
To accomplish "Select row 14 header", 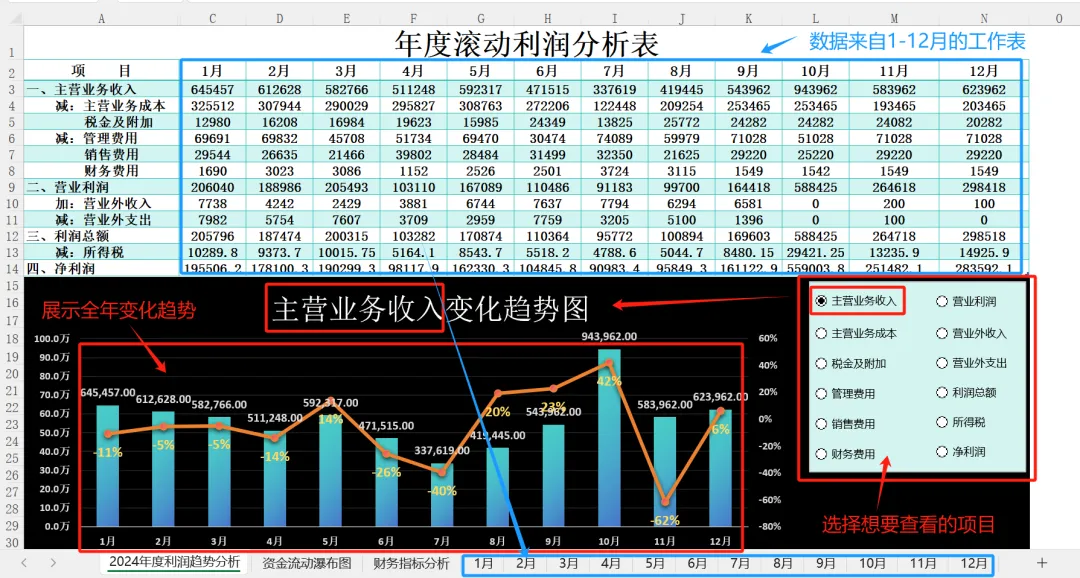I will coord(12,269).
